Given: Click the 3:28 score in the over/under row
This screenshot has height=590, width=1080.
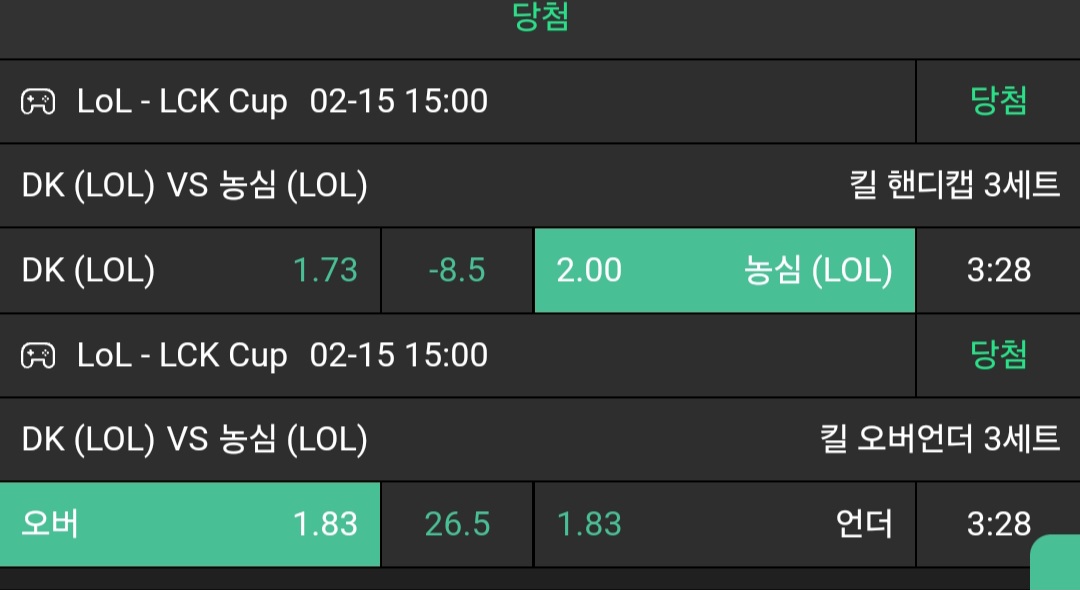Looking at the screenshot, I should coord(998,524).
